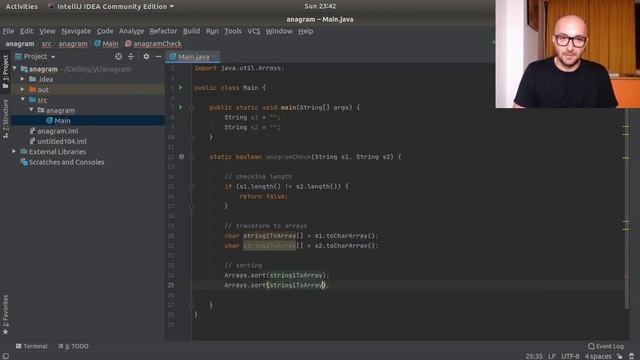This screenshot has height=360, width=640.
Task: Collapse the anagram project root node
Action: (15, 69)
